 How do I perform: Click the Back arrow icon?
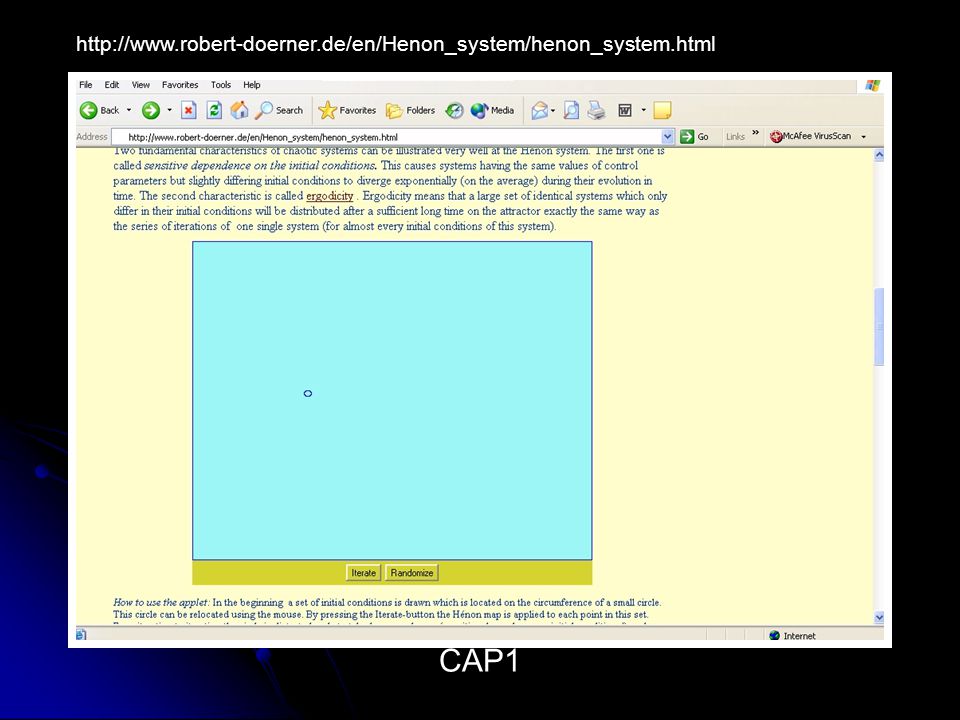(89, 110)
